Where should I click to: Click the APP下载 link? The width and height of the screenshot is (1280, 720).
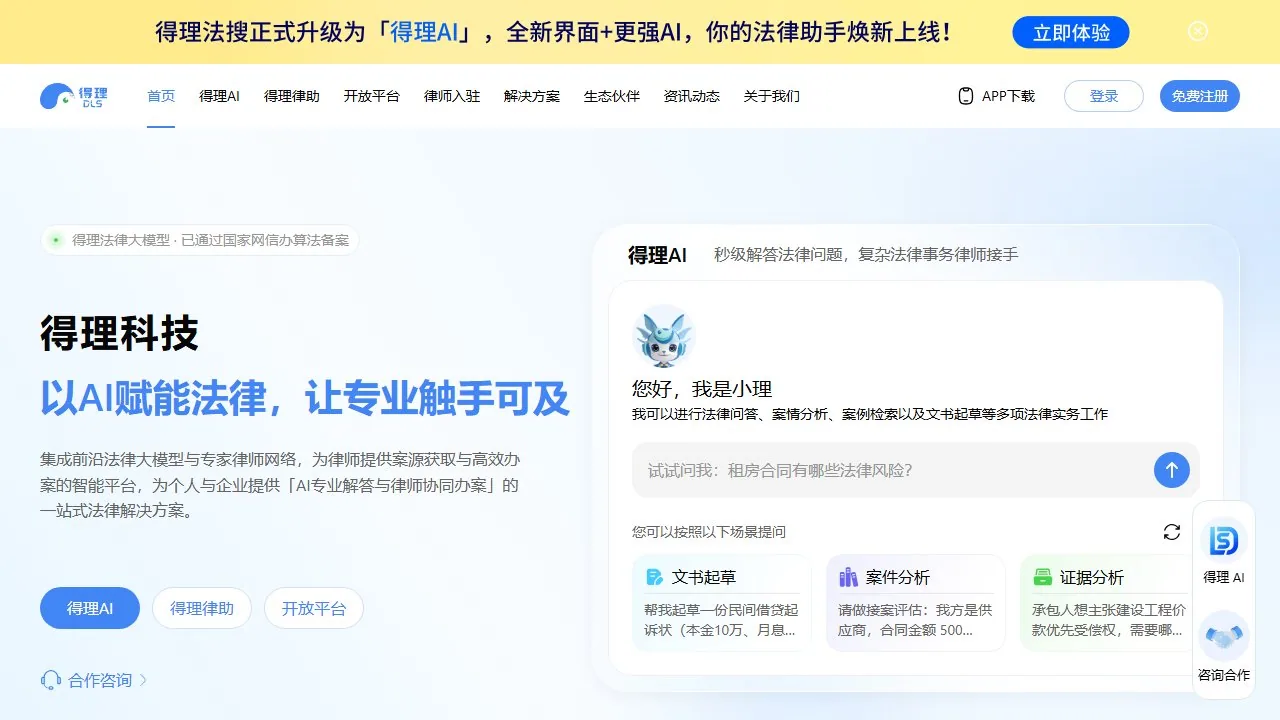pyautogui.click(x=1008, y=96)
